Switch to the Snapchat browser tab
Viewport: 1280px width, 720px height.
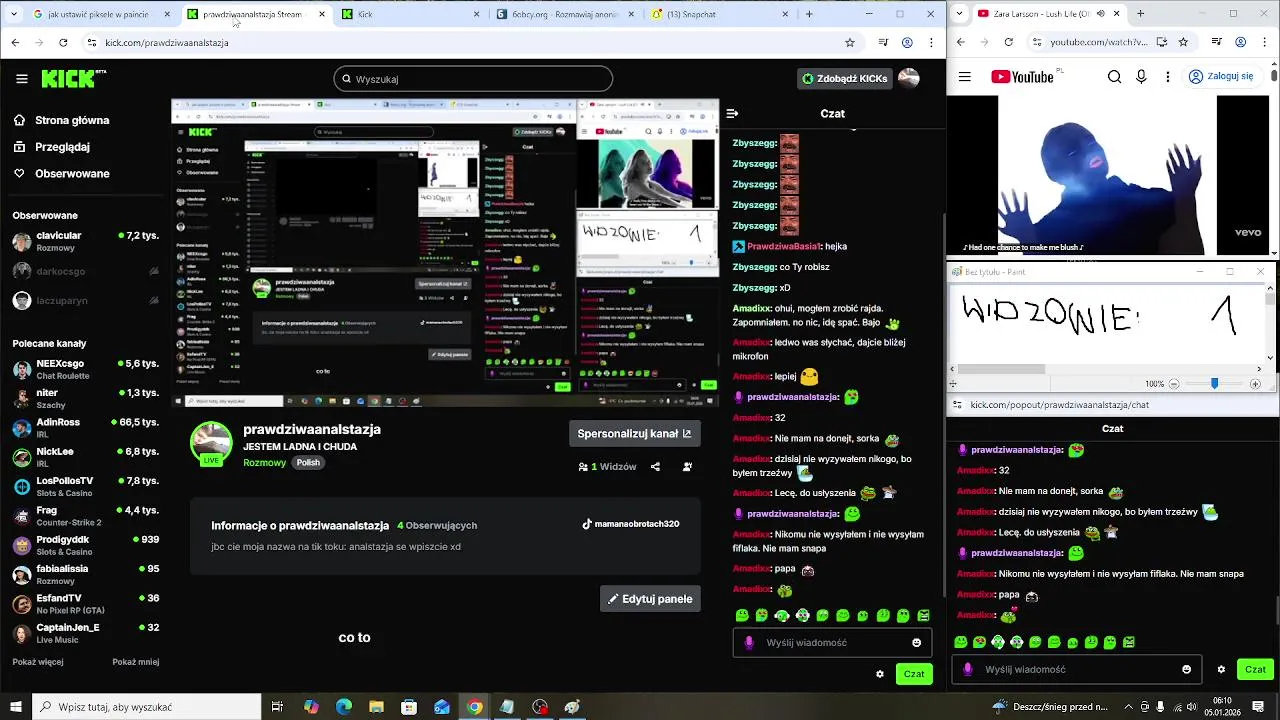click(720, 14)
